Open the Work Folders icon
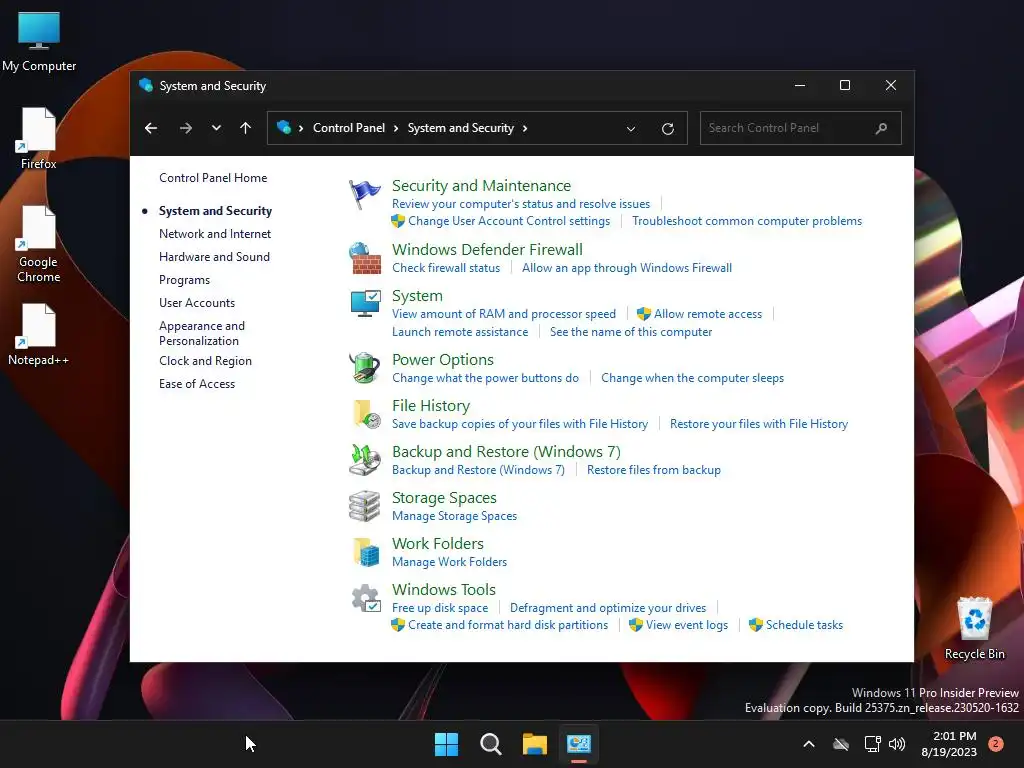Viewport: 1024px width, 768px height. pyautogui.click(x=366, y=552)
